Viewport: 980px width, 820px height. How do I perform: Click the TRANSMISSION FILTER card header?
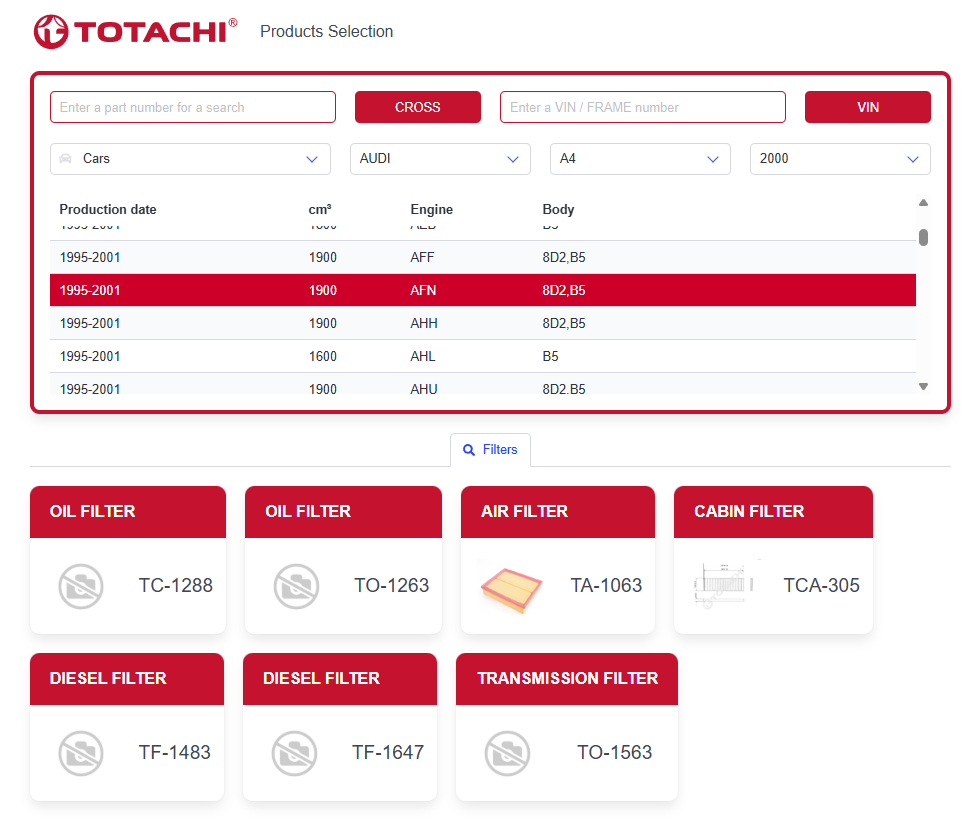567,679
